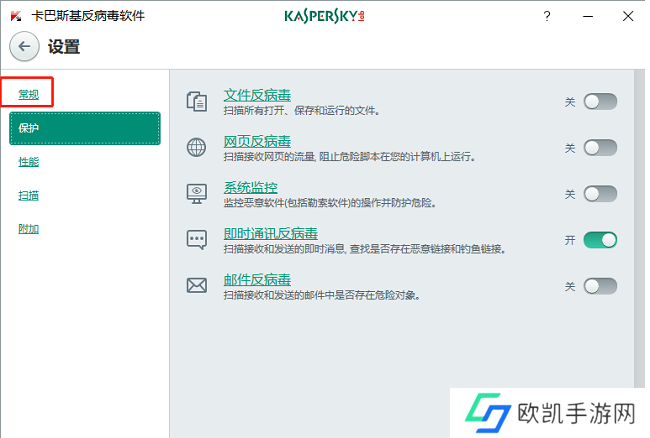Screen dimensions: 650x438
Task: Open the help question mark
Action: [x=547, y=16]
